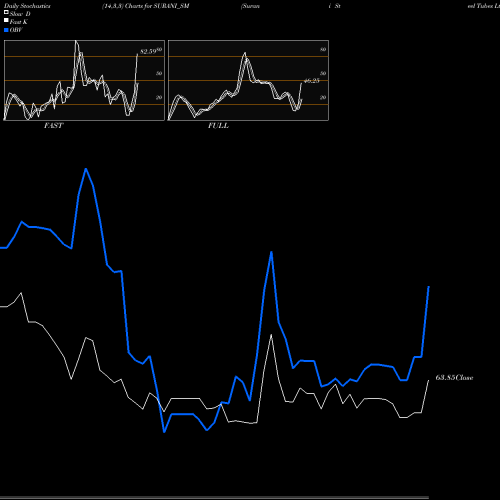Click the FAST label under chart

(x=53, y=126)
